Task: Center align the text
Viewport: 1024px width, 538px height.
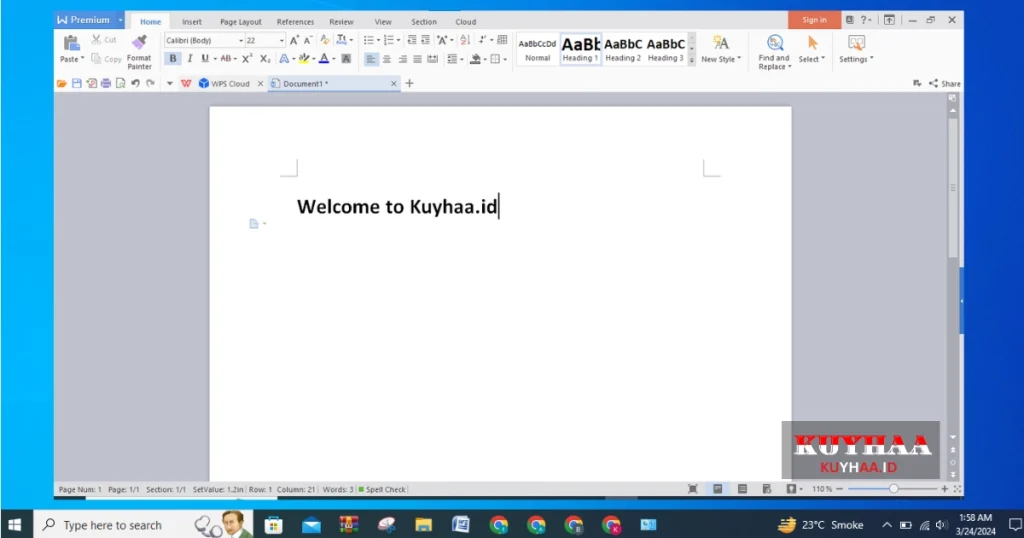Action: tap(387, 59)
